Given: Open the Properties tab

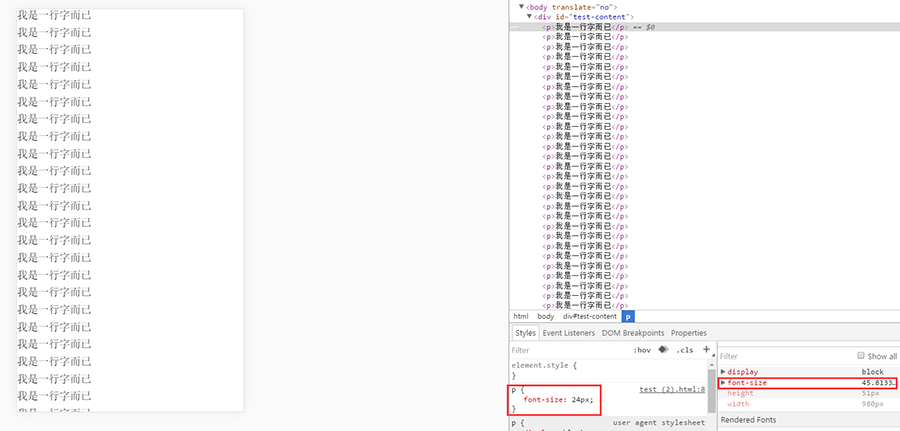Looking at the screenshot, I should (x=689, y=333).
